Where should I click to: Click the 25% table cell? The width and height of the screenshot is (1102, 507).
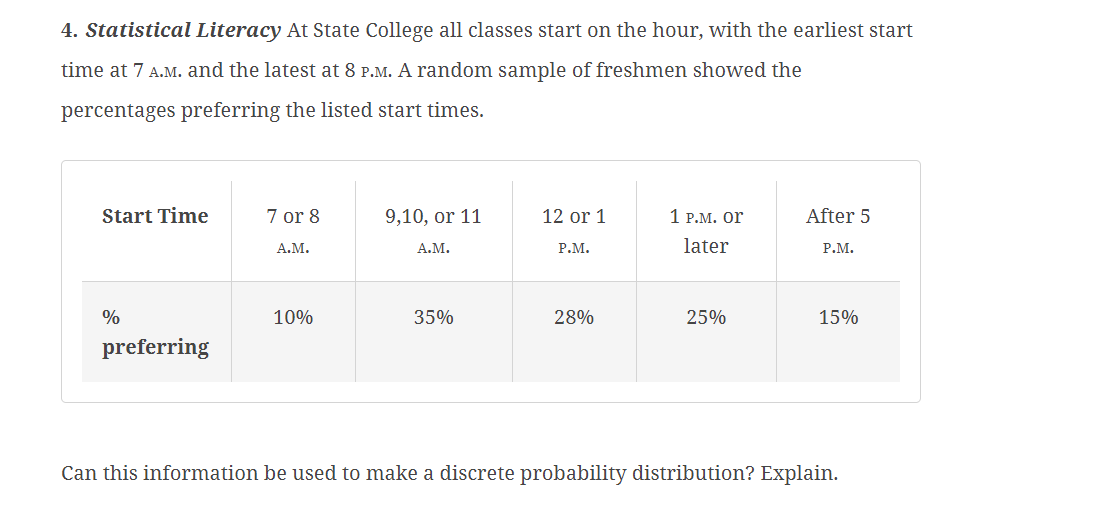706,332
